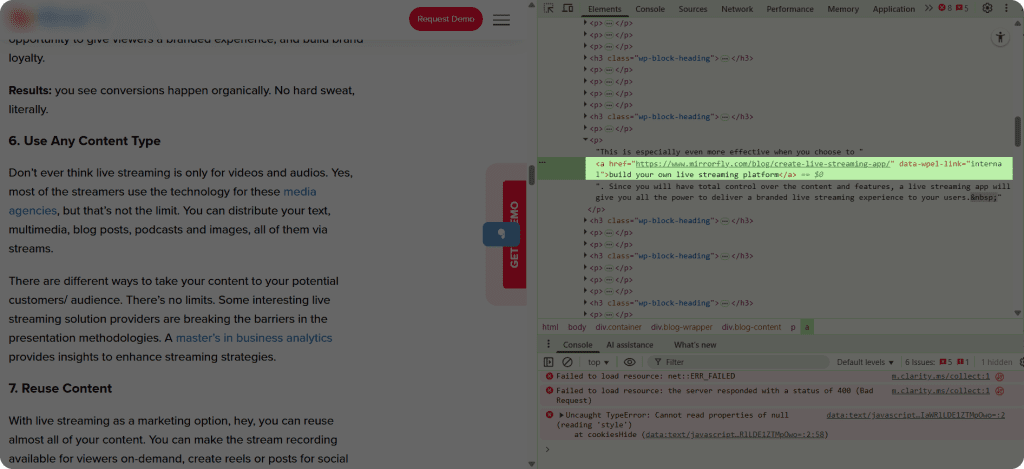Go to the Memory tab
This screenshot has height=469, width=1024.
coord(843,9)
